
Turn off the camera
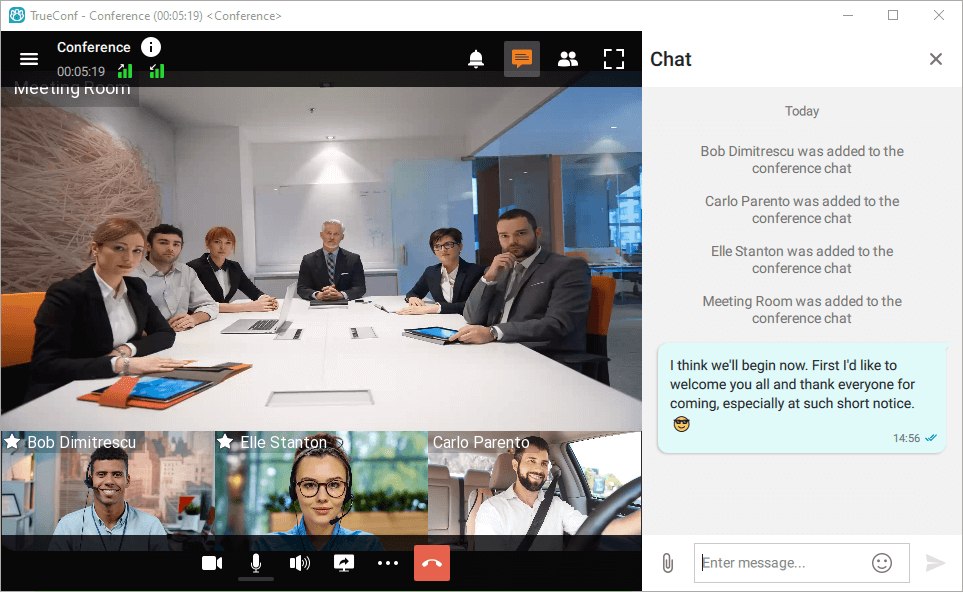click(x=212, y=563)
